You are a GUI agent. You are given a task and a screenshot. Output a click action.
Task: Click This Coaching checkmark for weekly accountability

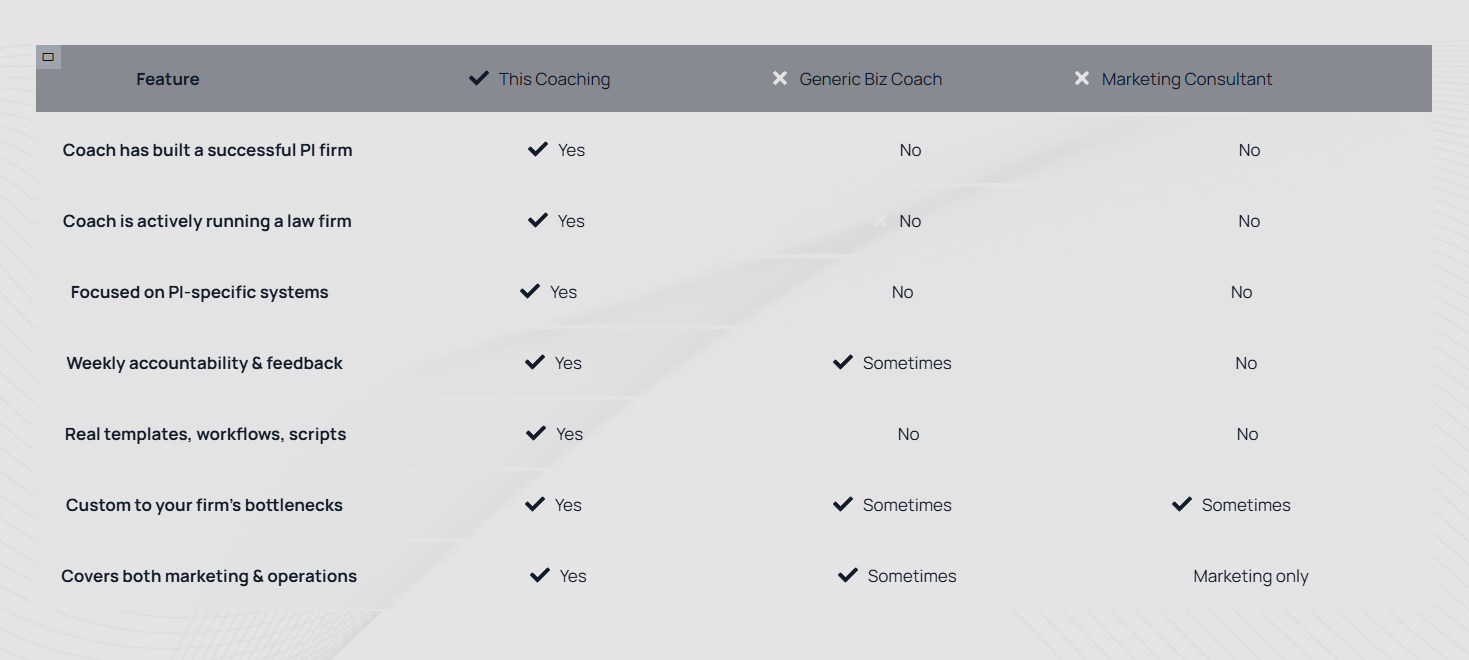click(535, 362)
